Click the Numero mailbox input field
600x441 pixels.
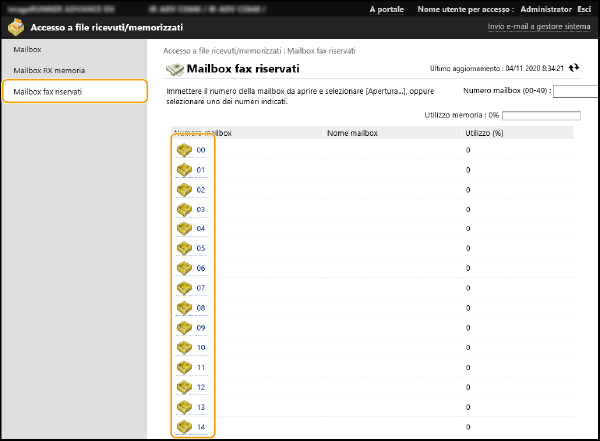pos(575,91)
